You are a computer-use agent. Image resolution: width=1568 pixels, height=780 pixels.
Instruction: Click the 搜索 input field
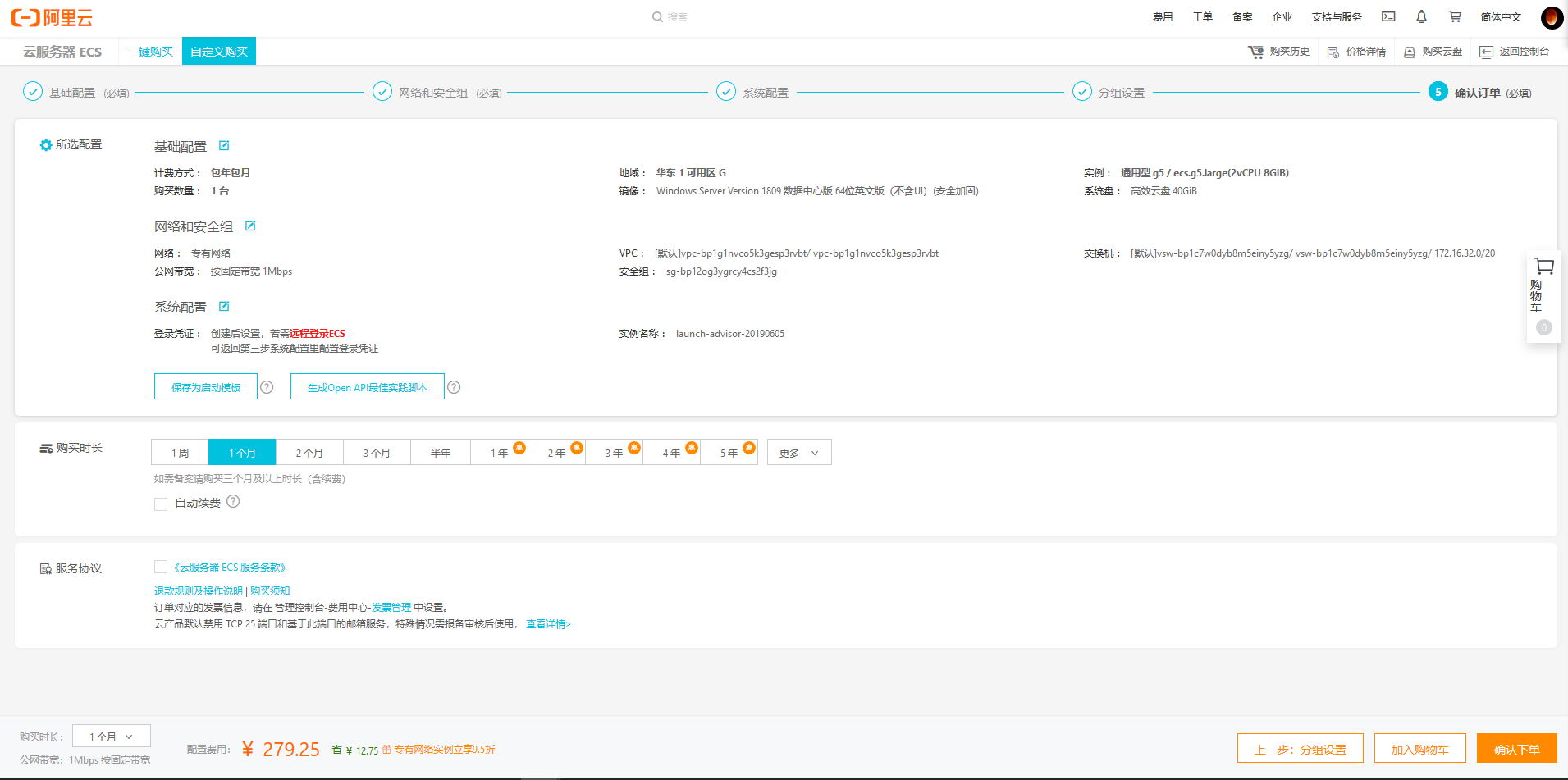(678, 16)
